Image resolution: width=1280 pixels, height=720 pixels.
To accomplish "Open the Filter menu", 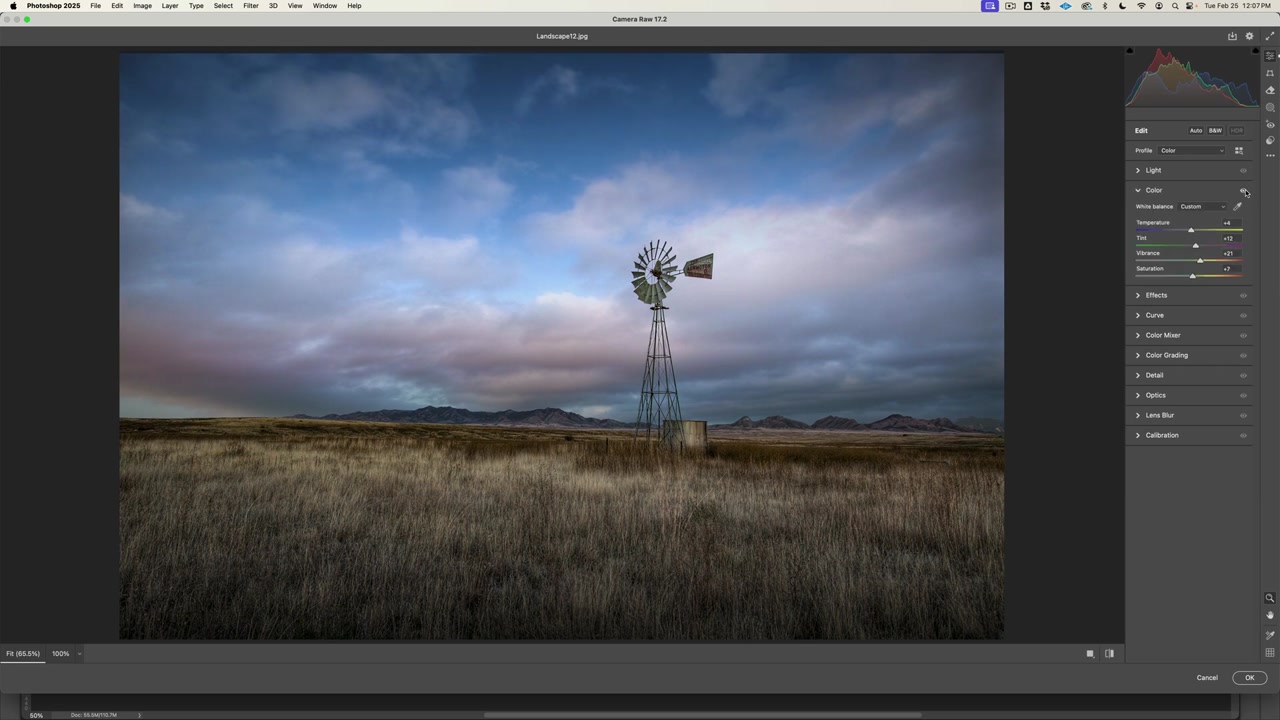I will pos(250,6).
